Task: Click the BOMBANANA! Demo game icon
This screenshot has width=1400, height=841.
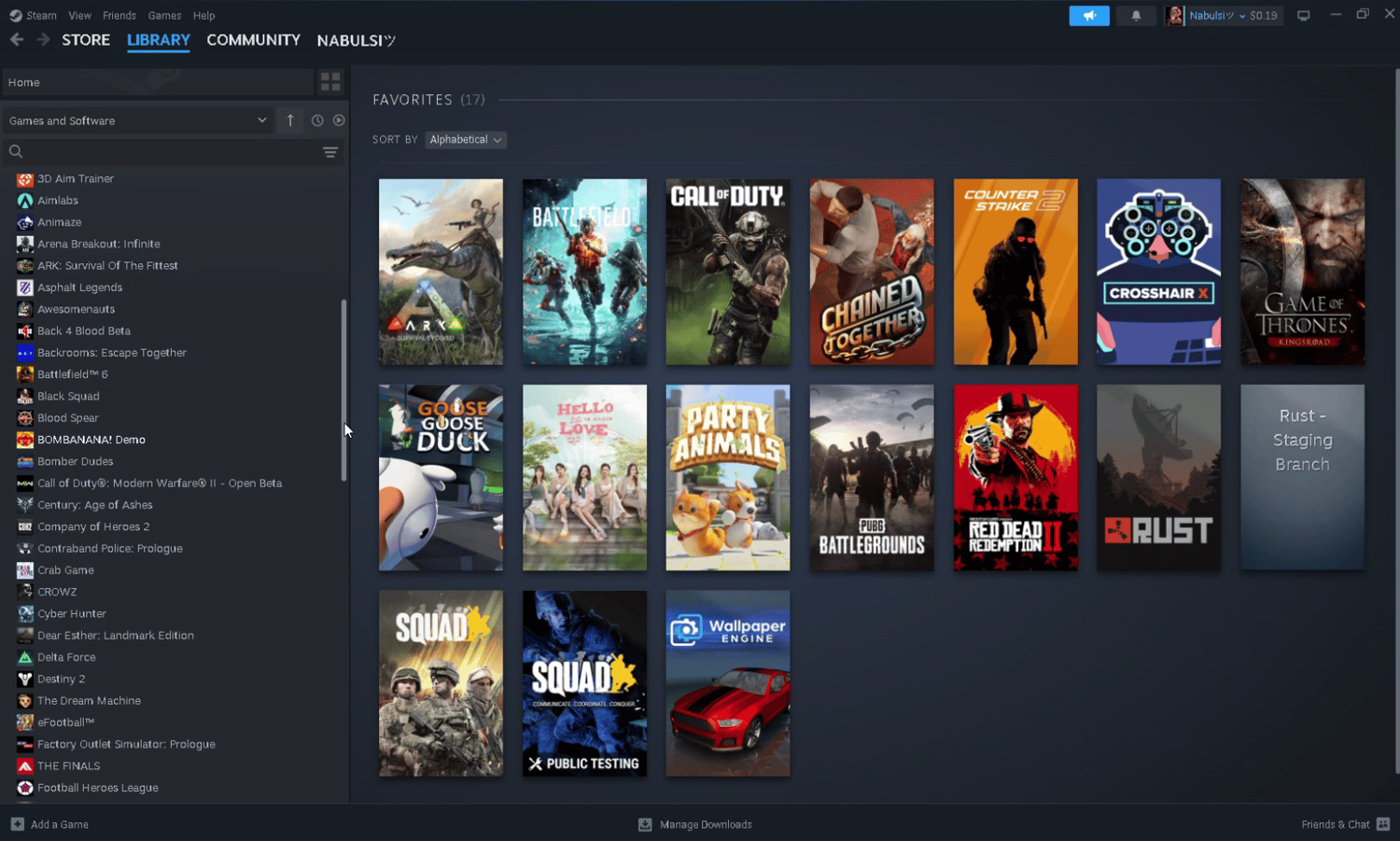Action: [x=25, y=440]
